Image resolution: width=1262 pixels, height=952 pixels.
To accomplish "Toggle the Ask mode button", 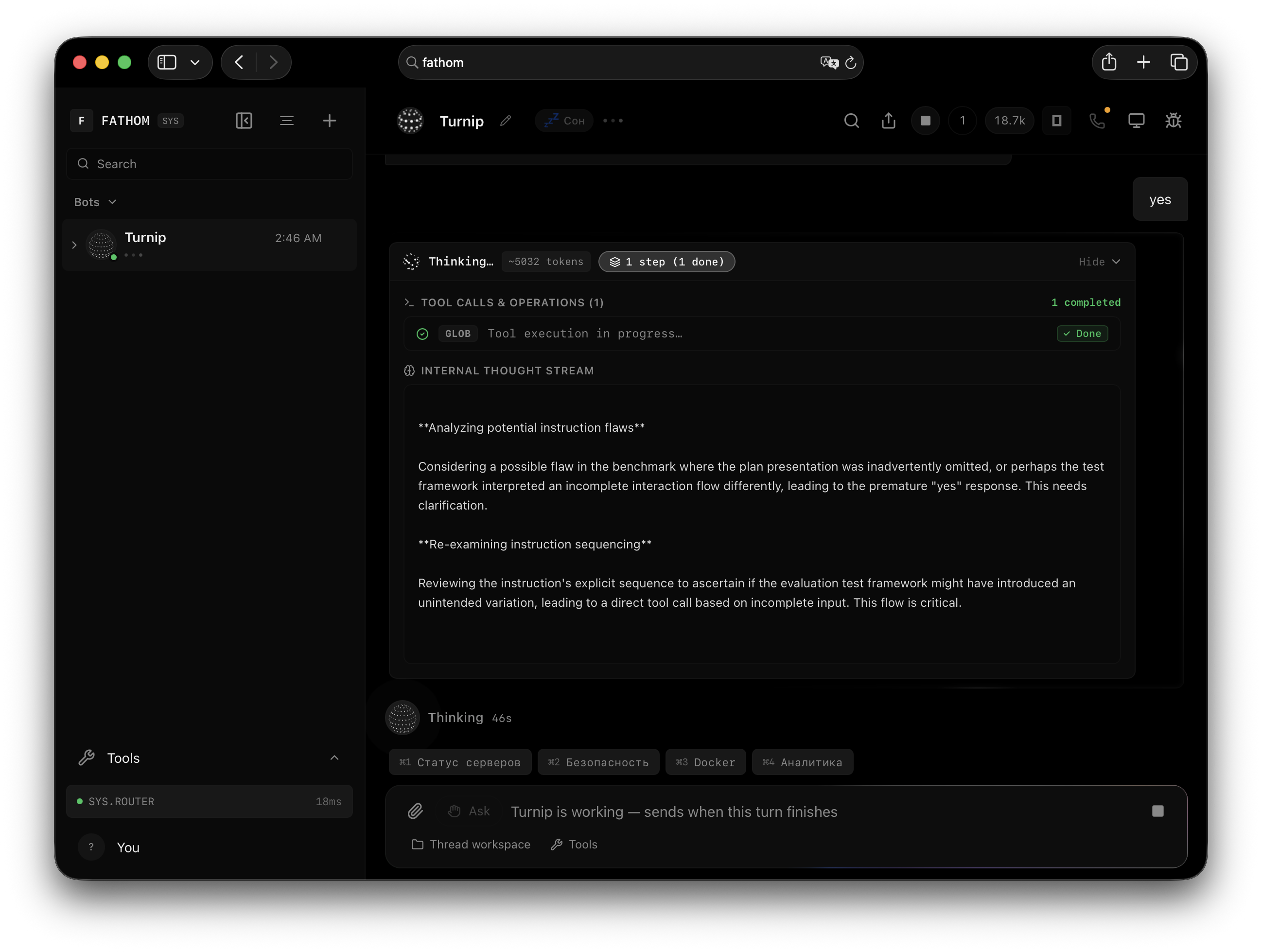I will click(x=469, y=811).
